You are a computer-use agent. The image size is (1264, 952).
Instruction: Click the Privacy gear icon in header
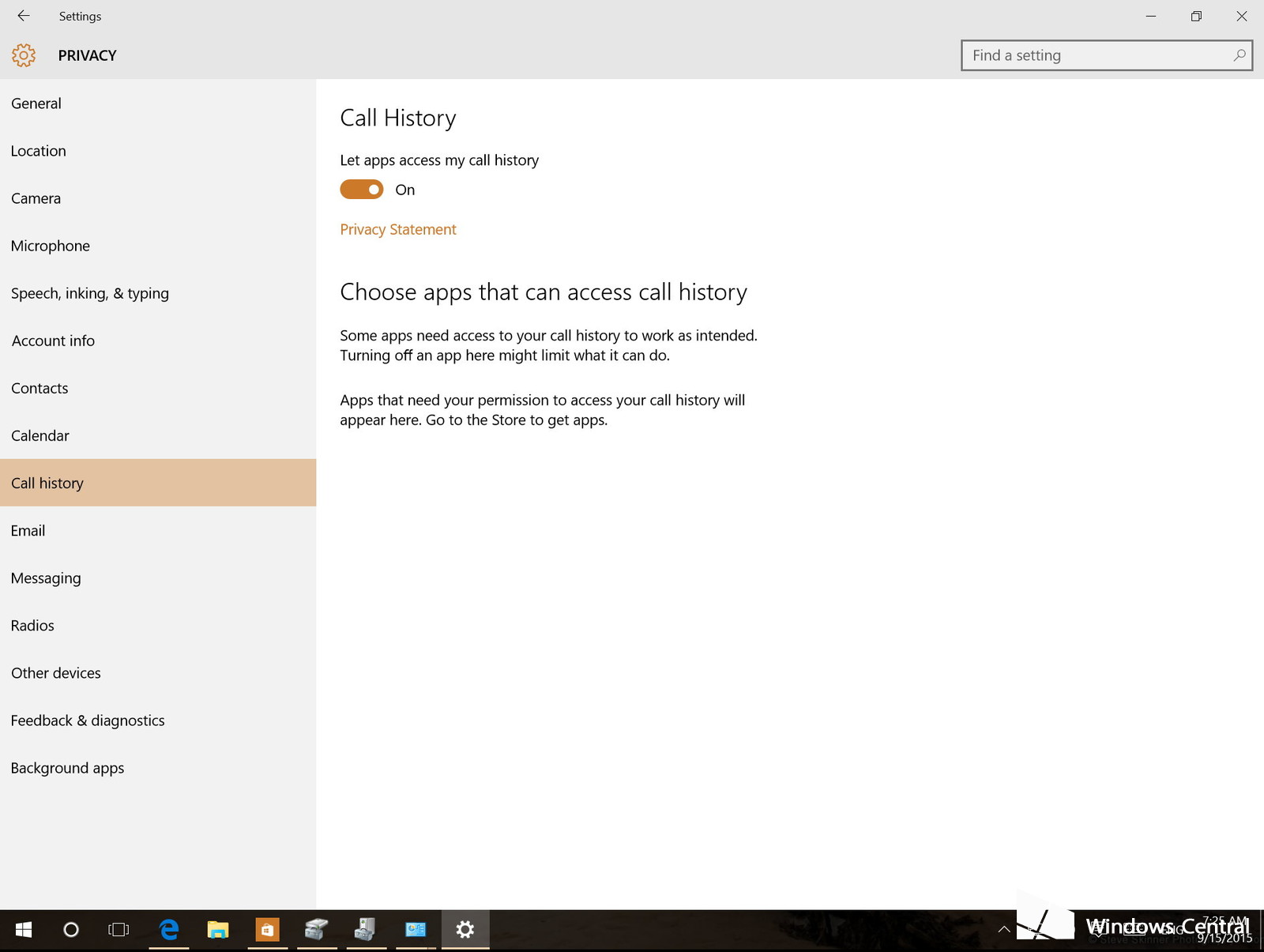24,55
